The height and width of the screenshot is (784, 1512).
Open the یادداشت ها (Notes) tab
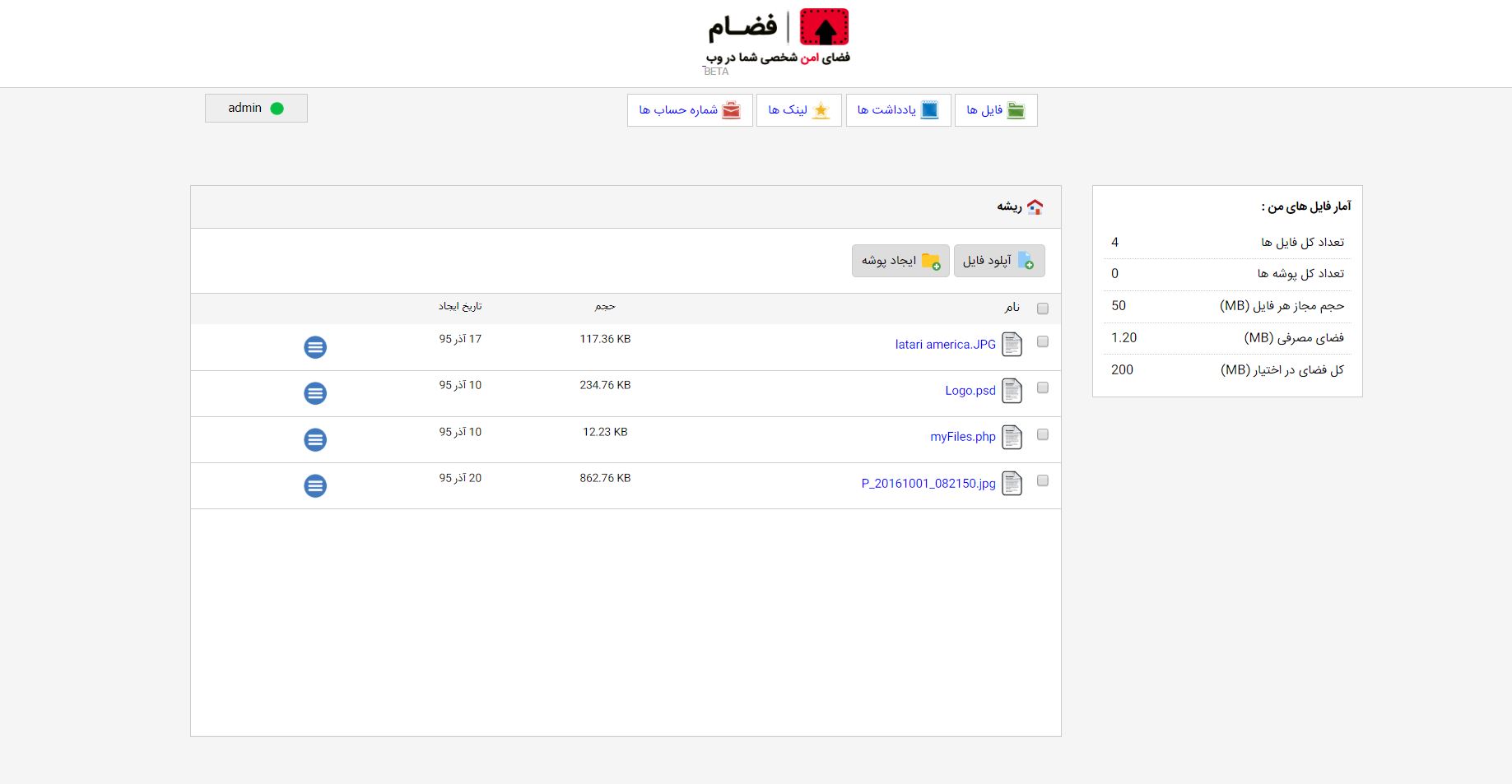pos(898,110)
